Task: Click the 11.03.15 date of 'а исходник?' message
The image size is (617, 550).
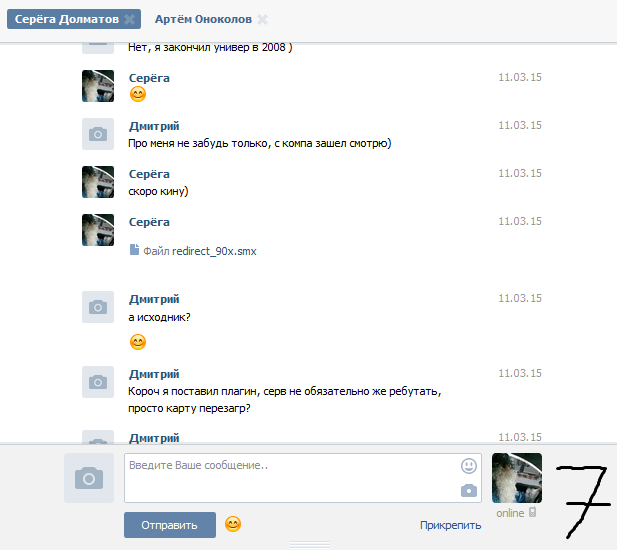Action: point(520,298)
